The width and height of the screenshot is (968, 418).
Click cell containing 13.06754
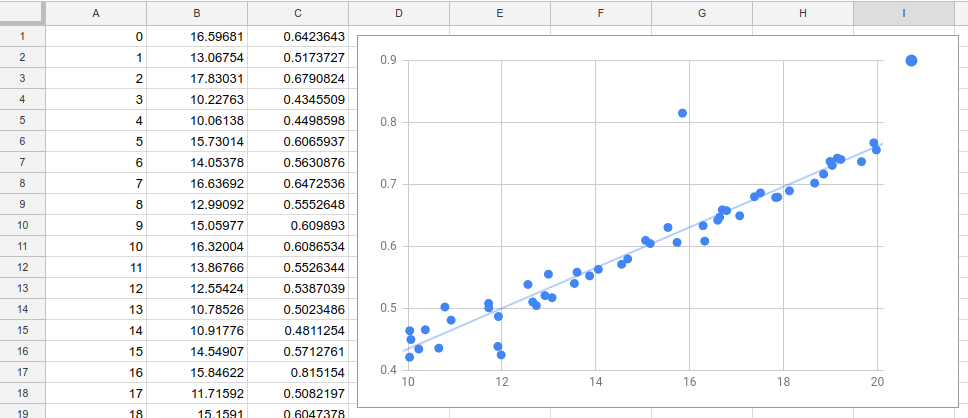197,57
